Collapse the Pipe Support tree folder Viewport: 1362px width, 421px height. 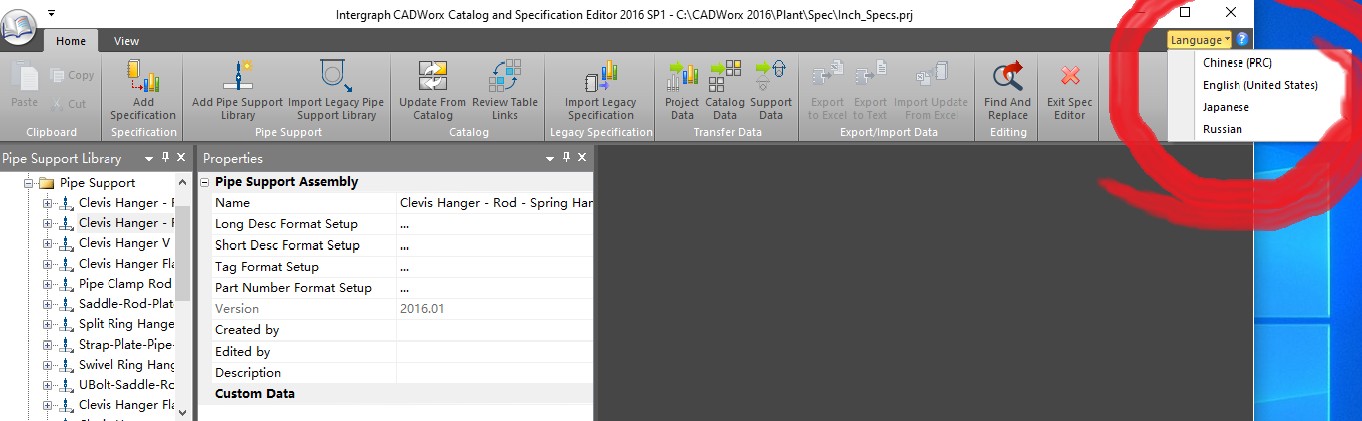click(30, 183)
